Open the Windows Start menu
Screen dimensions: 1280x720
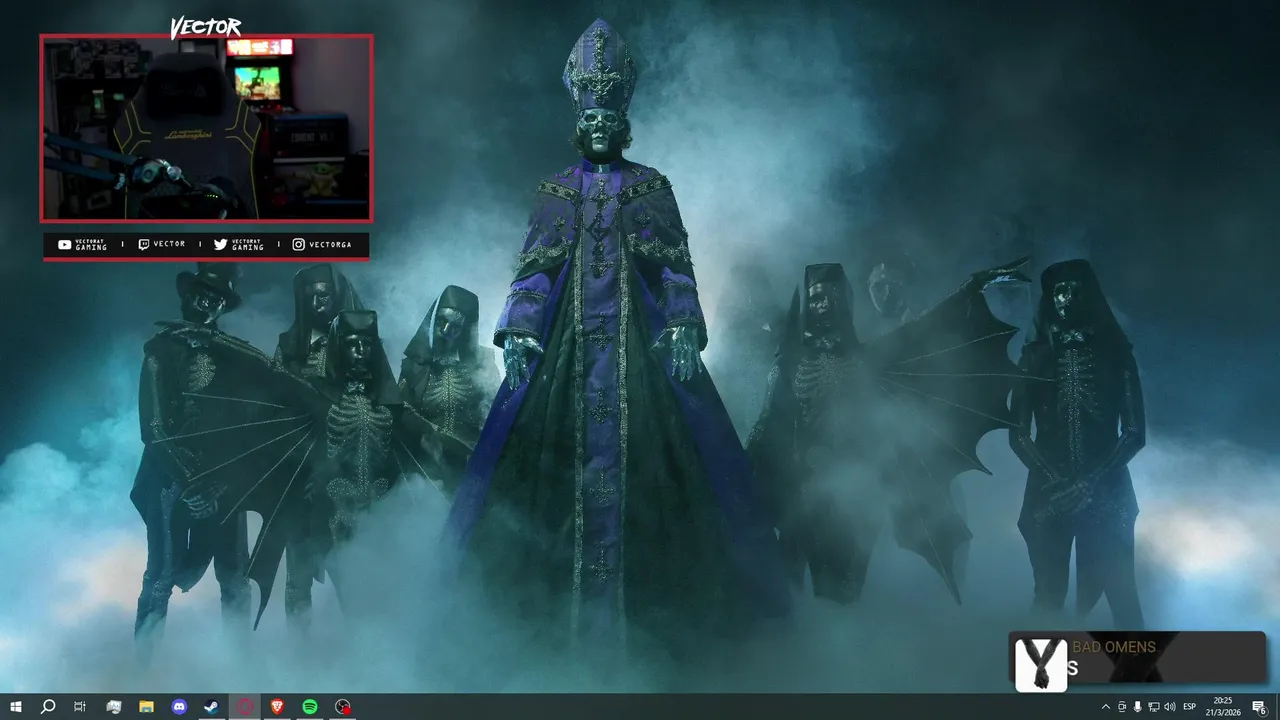point(15,707)
